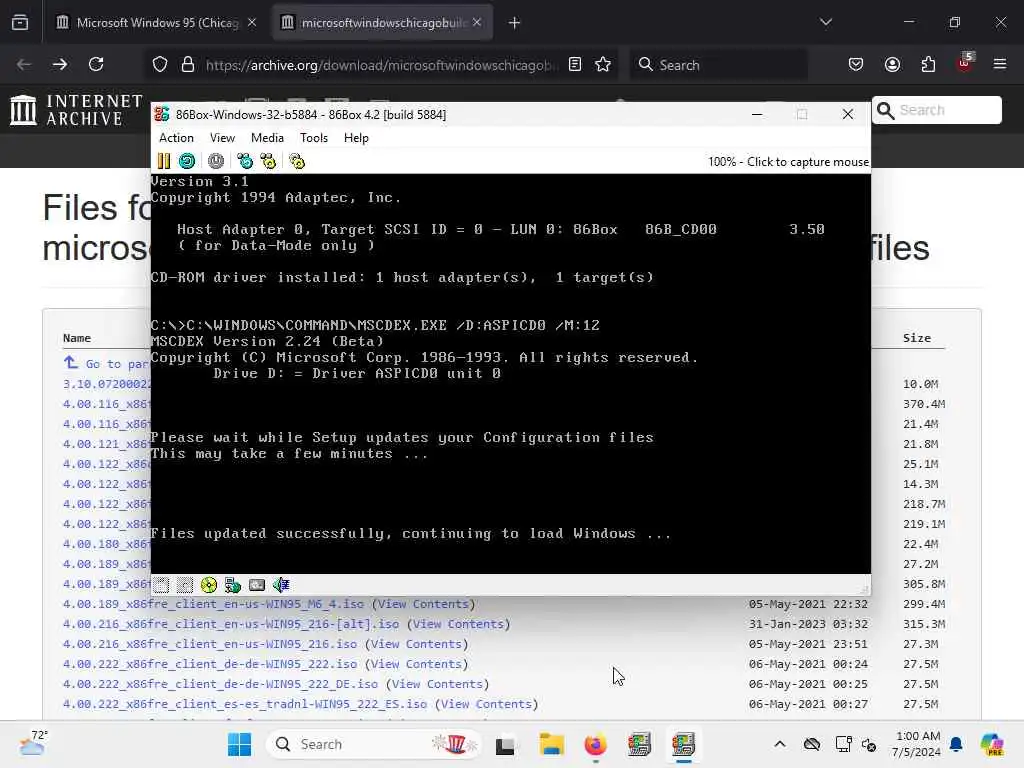Open the taskbar clock showing 1:00 AM
The width and height of the screenshot is (1024, 768).
[916, 744]
